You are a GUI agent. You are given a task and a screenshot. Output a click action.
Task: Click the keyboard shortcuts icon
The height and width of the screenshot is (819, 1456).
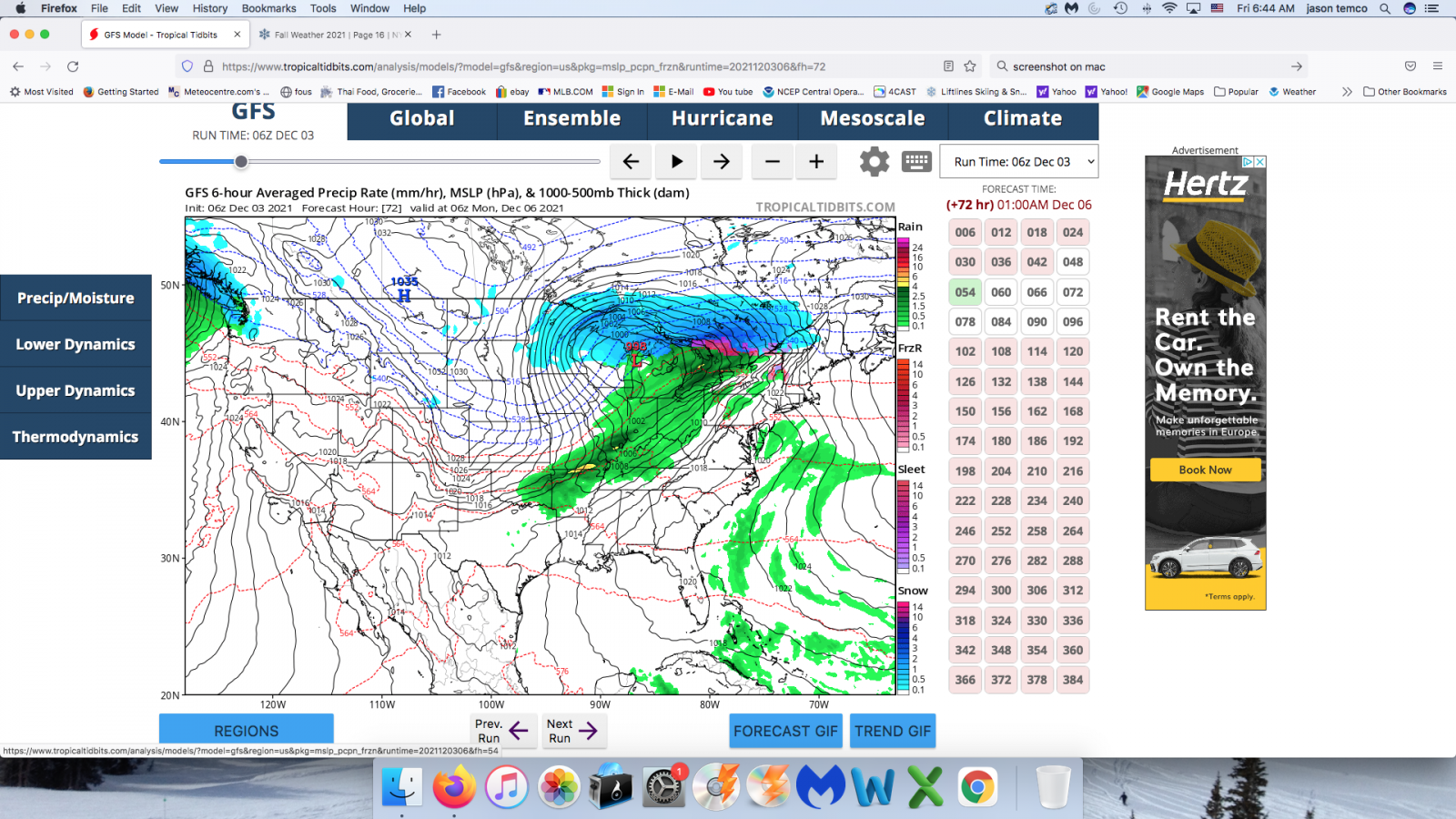tap(916, 161)
